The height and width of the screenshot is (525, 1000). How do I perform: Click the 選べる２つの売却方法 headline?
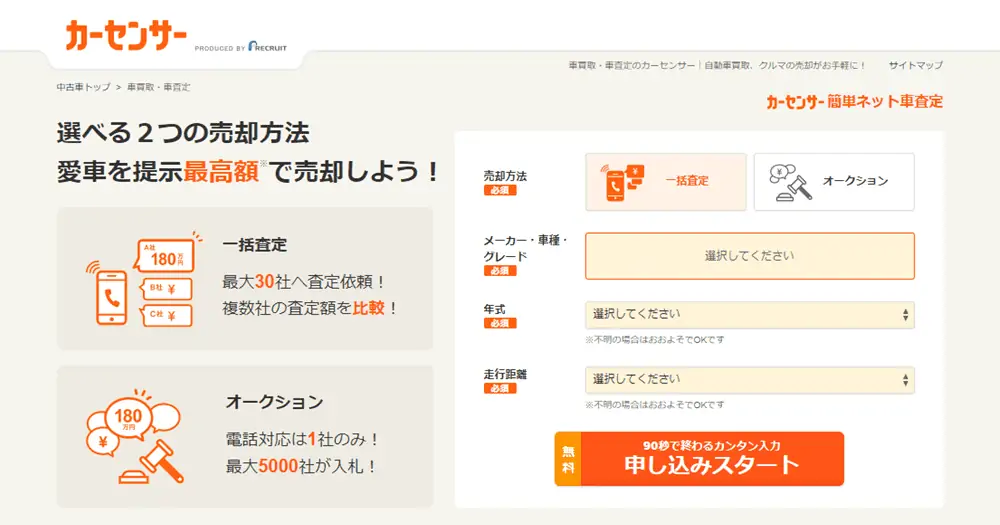183,133
